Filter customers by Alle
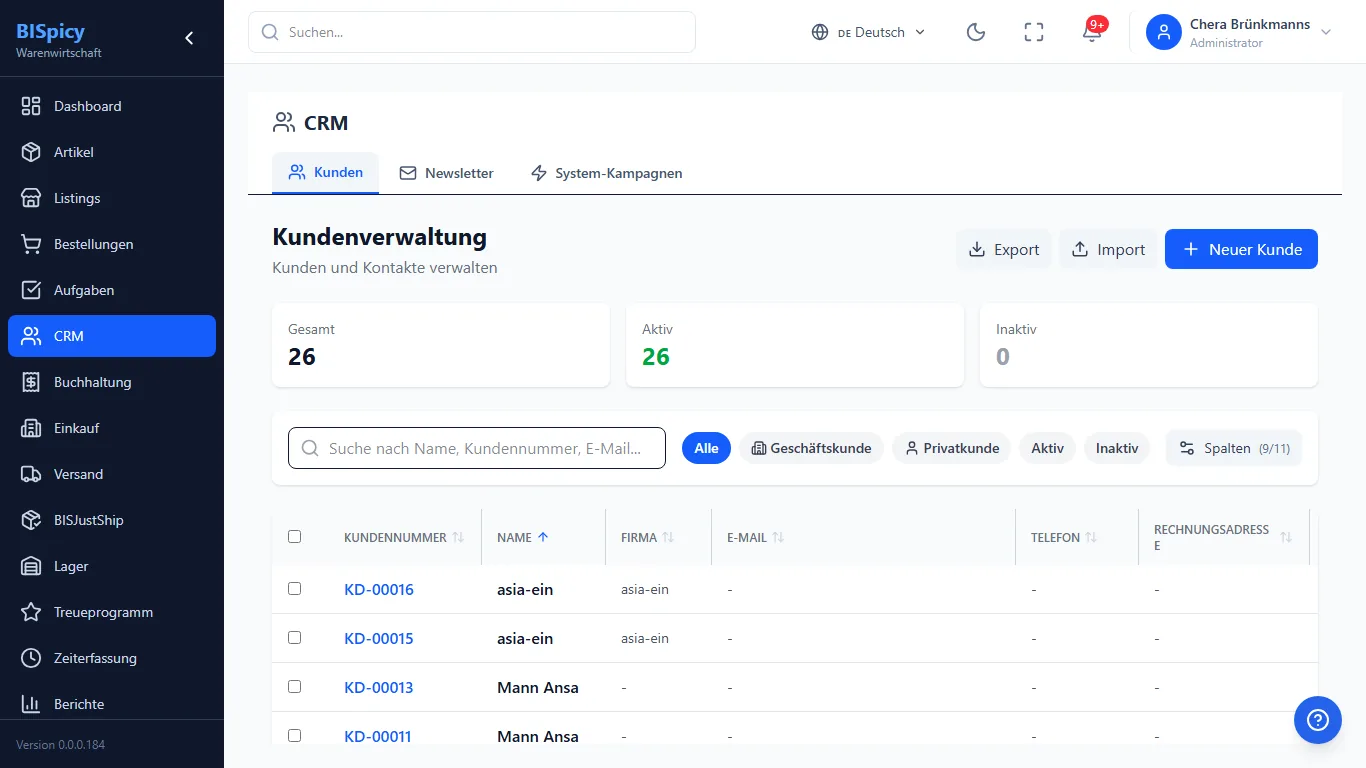Image resolution: width=1366 pixels, height=768 pixels. click(707, 448)
